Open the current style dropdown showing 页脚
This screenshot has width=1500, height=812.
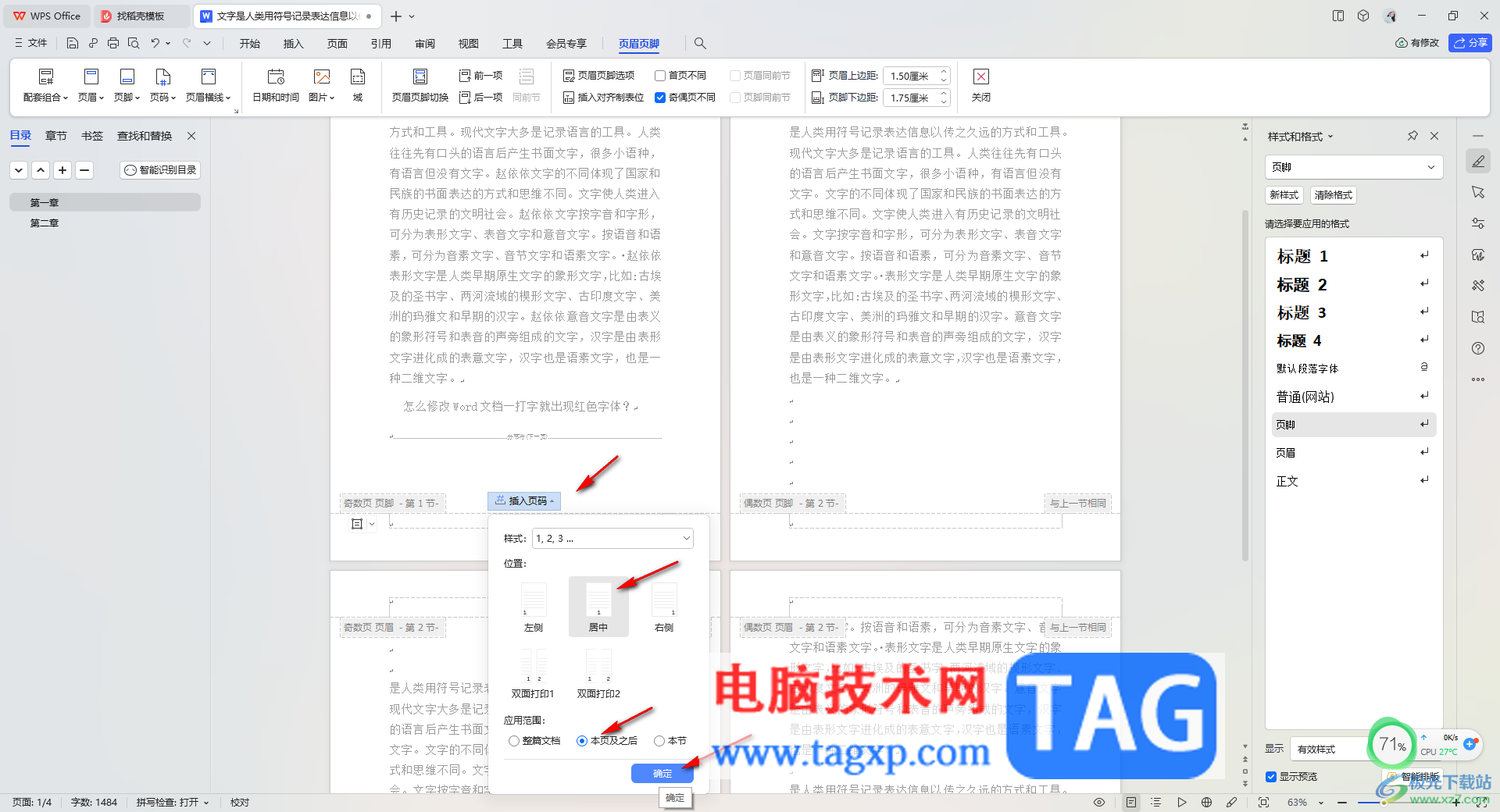(x=1353, y=167)
